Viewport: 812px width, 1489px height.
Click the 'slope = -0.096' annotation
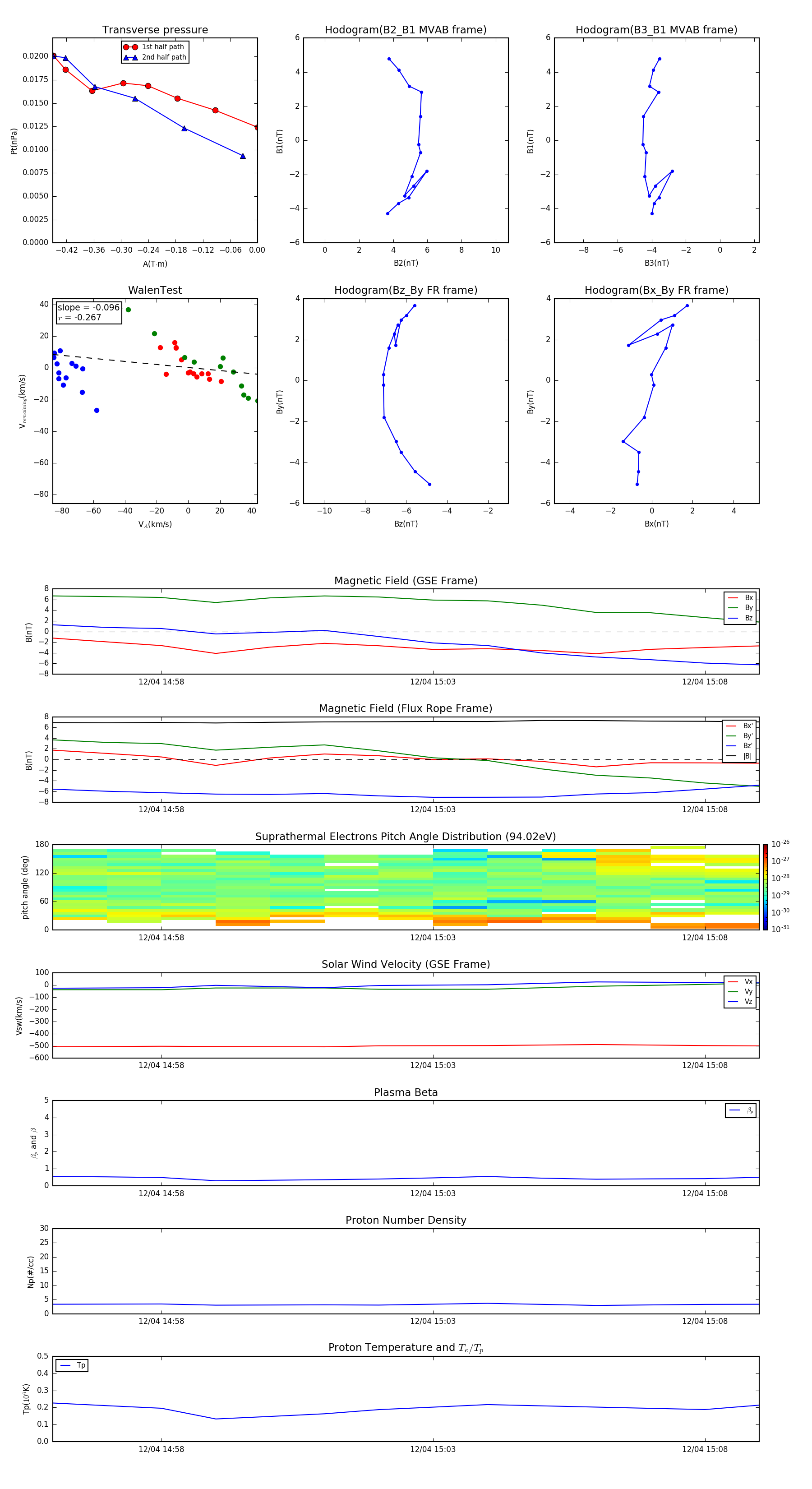[x=88, y=308]
